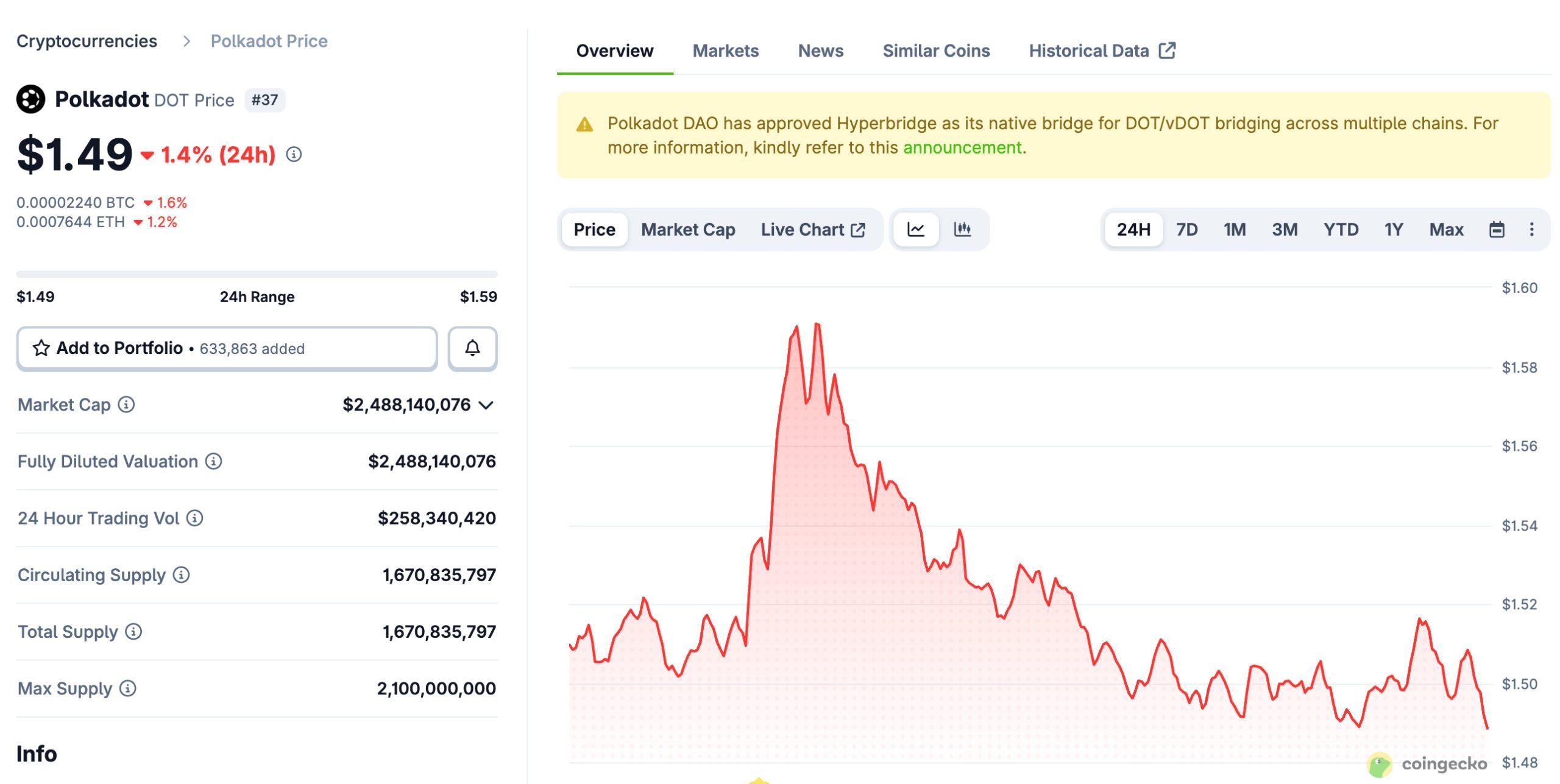Select the 7D time range
This screenshot has height=784, width=1560.
pyautogui.click(x=1186, y=230)
